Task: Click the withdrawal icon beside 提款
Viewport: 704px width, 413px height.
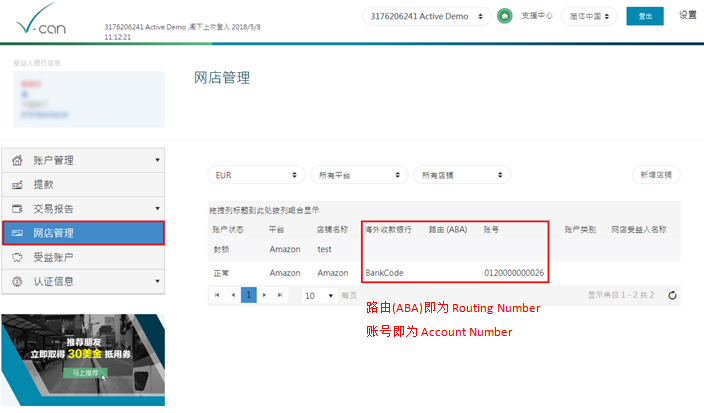Action: point(17,185)
